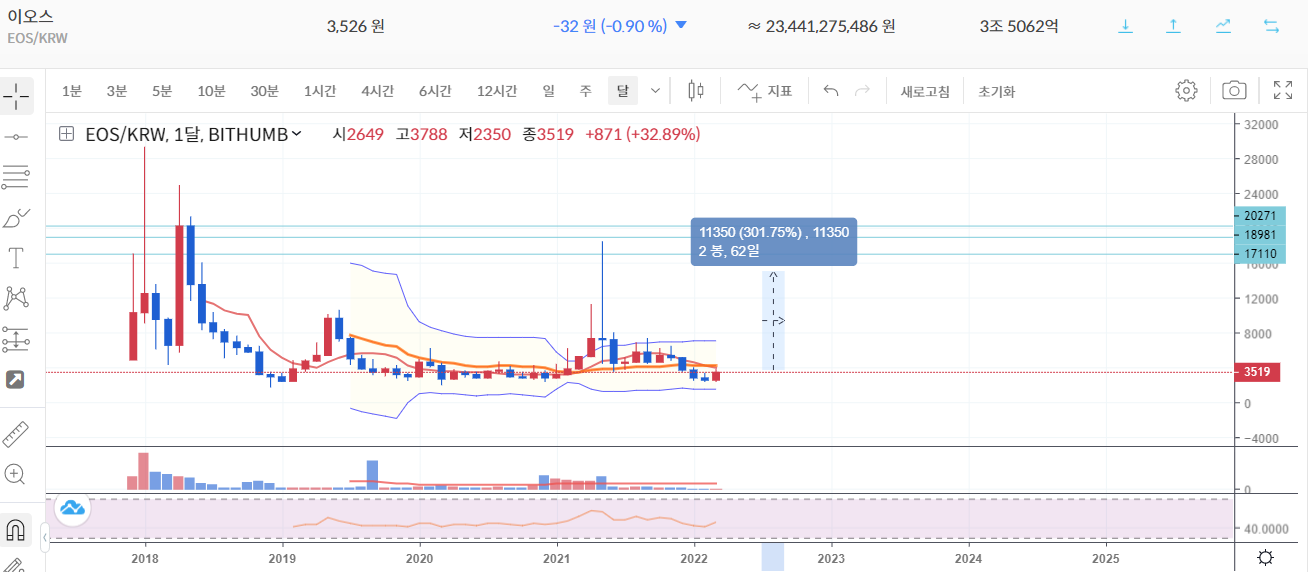Click the 3,526 원 current price
The image size is (1308, 572).
(x=356, y=26)
